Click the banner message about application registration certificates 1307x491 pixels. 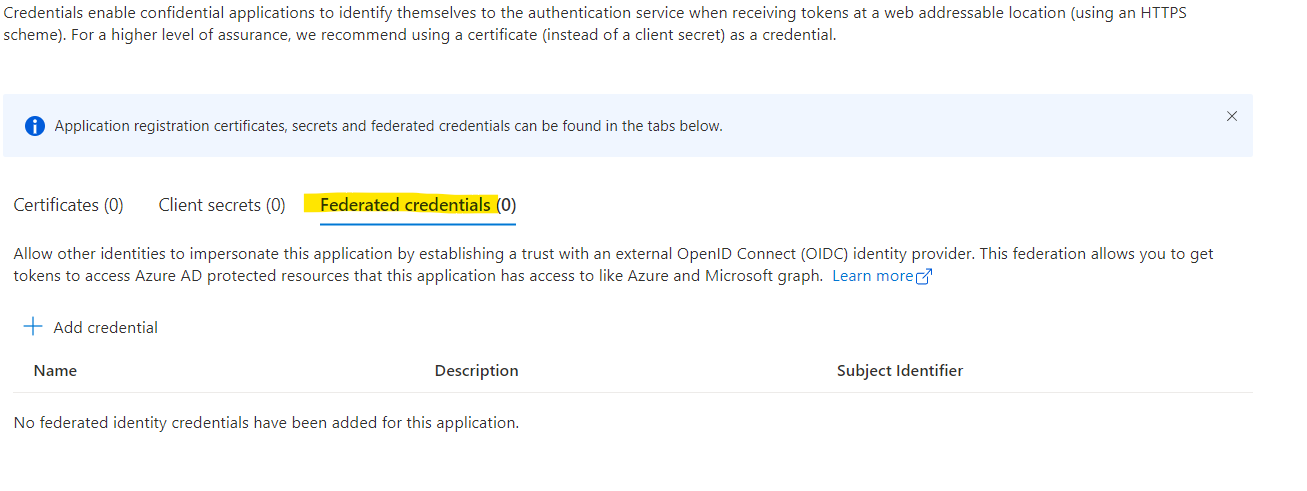pos(388,126)
